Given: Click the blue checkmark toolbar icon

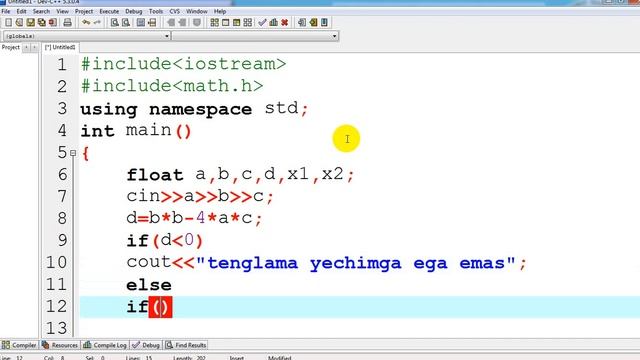Looking at the screenshot, I should pos(262,22).
